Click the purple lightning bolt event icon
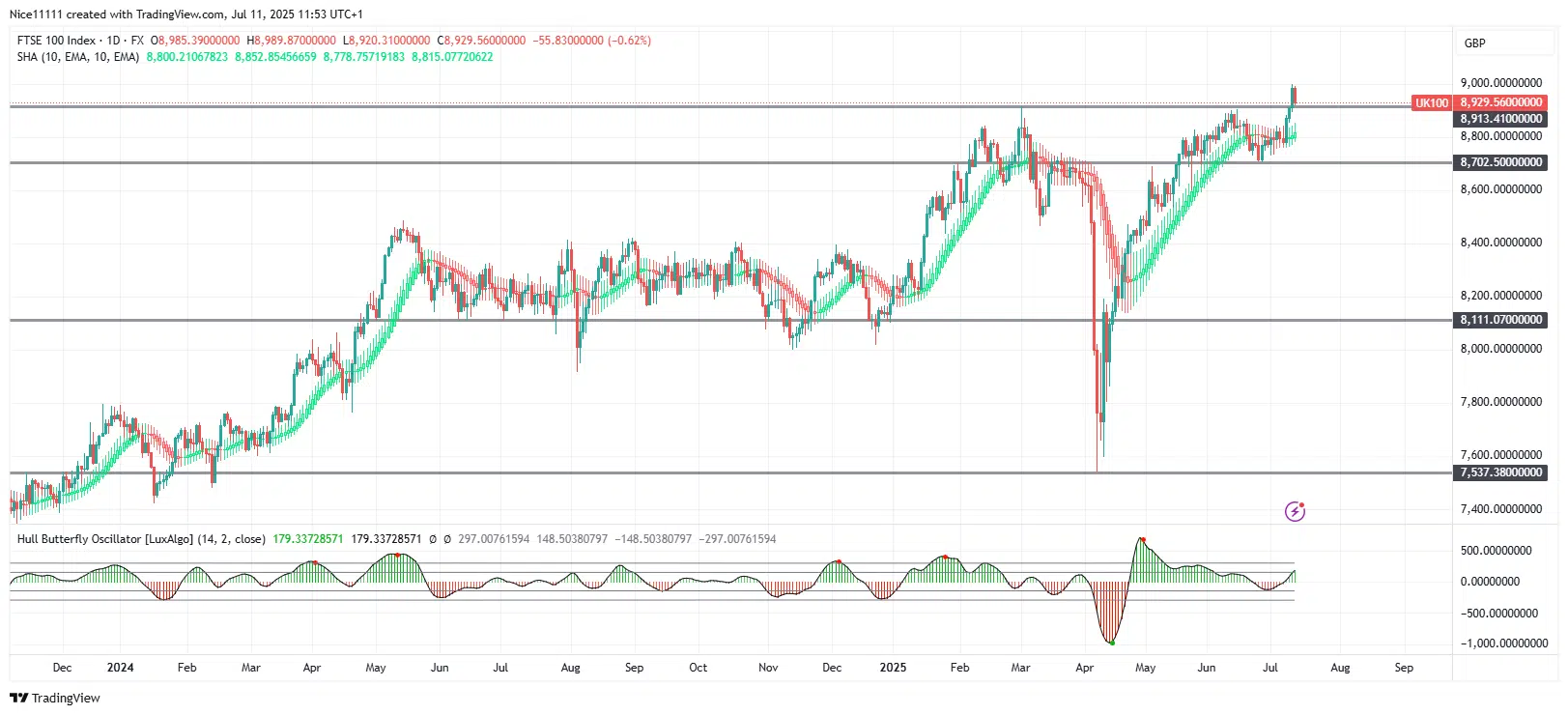The width and height of the screenshot is (1568, 715). [x=1295, y=511]
